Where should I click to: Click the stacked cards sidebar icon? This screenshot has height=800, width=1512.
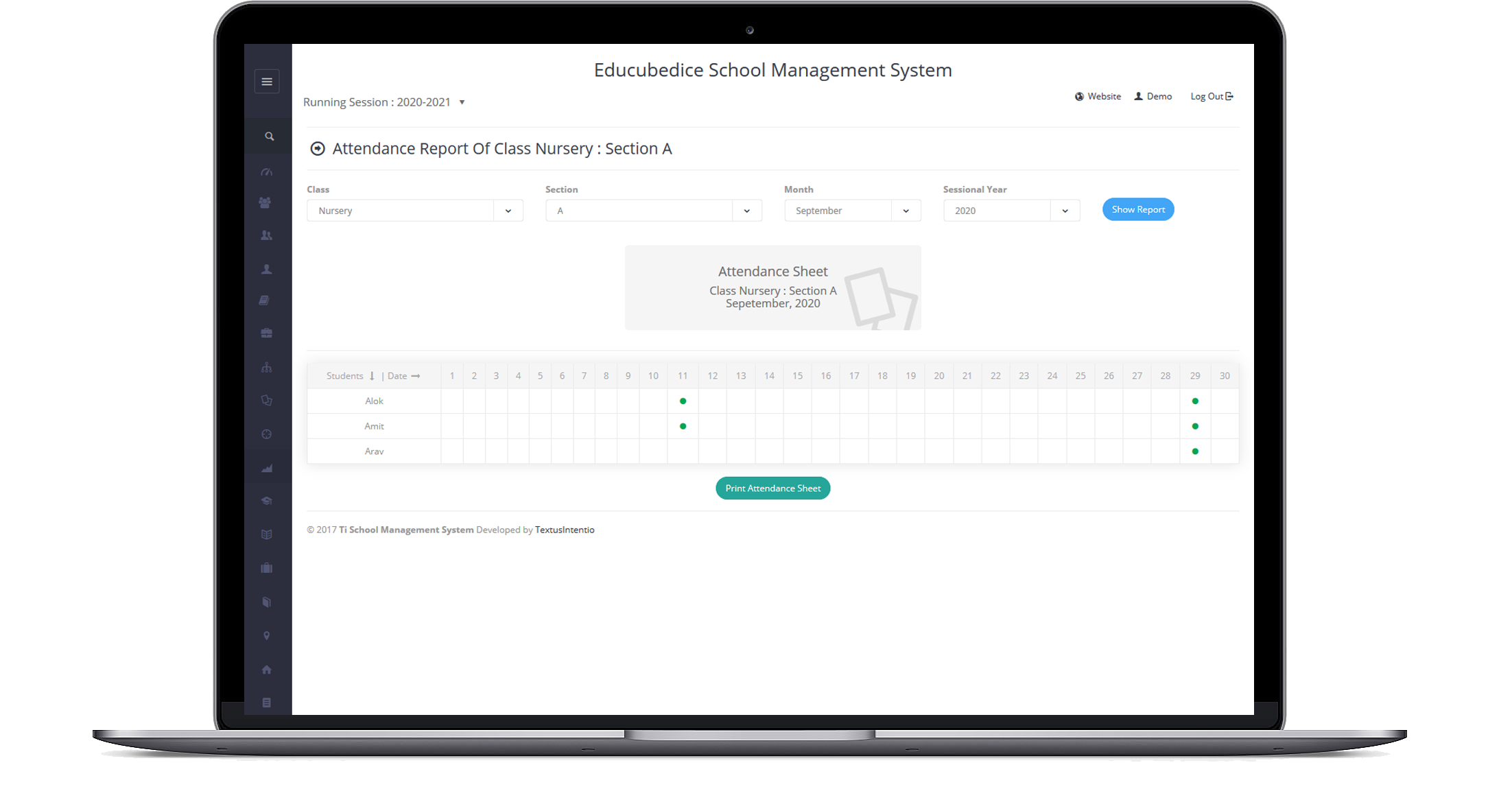point(267,400)
